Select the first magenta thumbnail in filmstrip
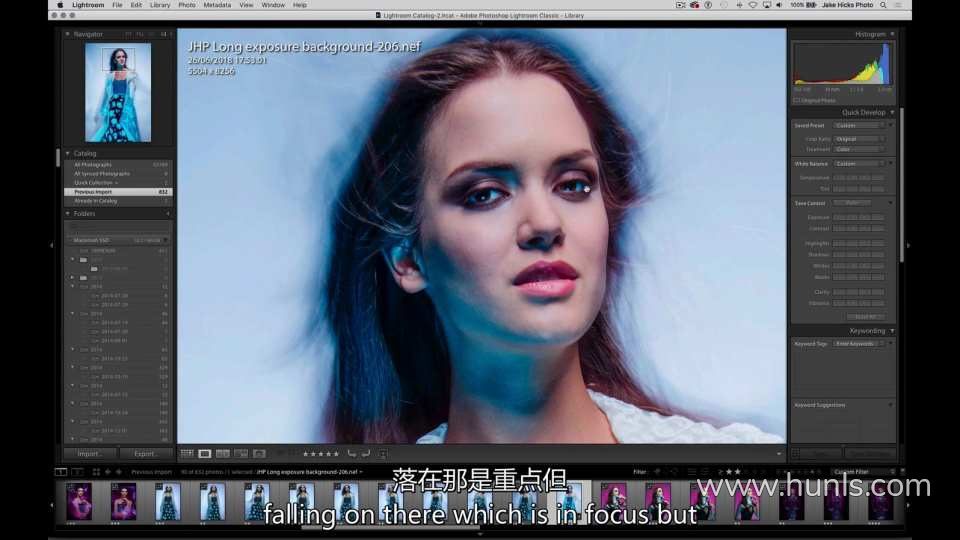 (x=79, y=500)
